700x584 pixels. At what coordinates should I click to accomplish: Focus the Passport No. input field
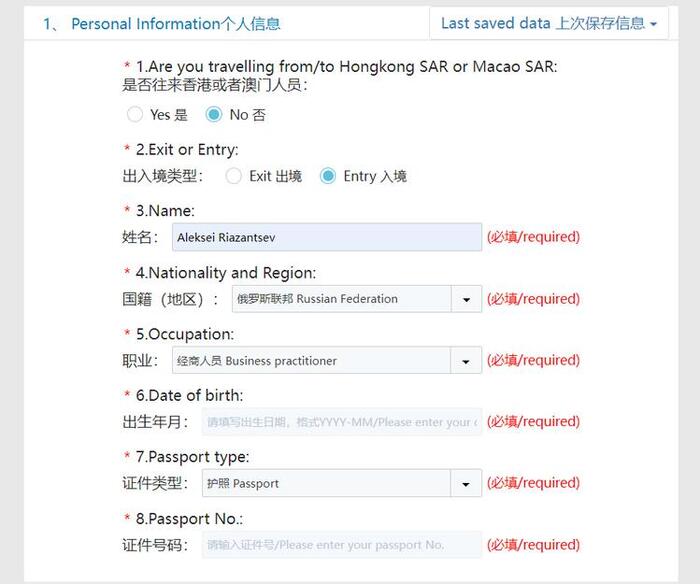click(341, 545)
